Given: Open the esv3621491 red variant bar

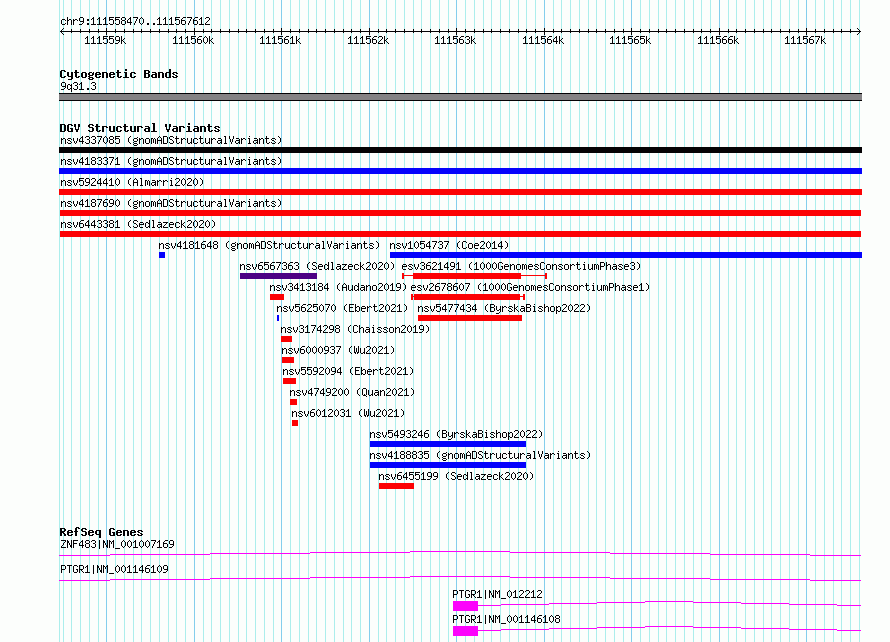Looking at the screenshot, I should click(x=475, y=276).
